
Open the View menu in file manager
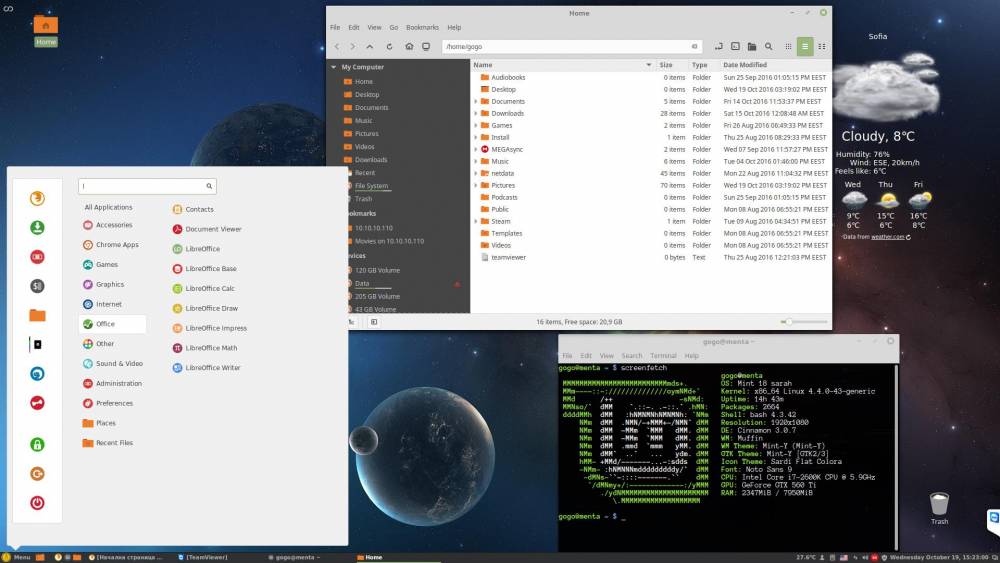(x=374, y=27)
